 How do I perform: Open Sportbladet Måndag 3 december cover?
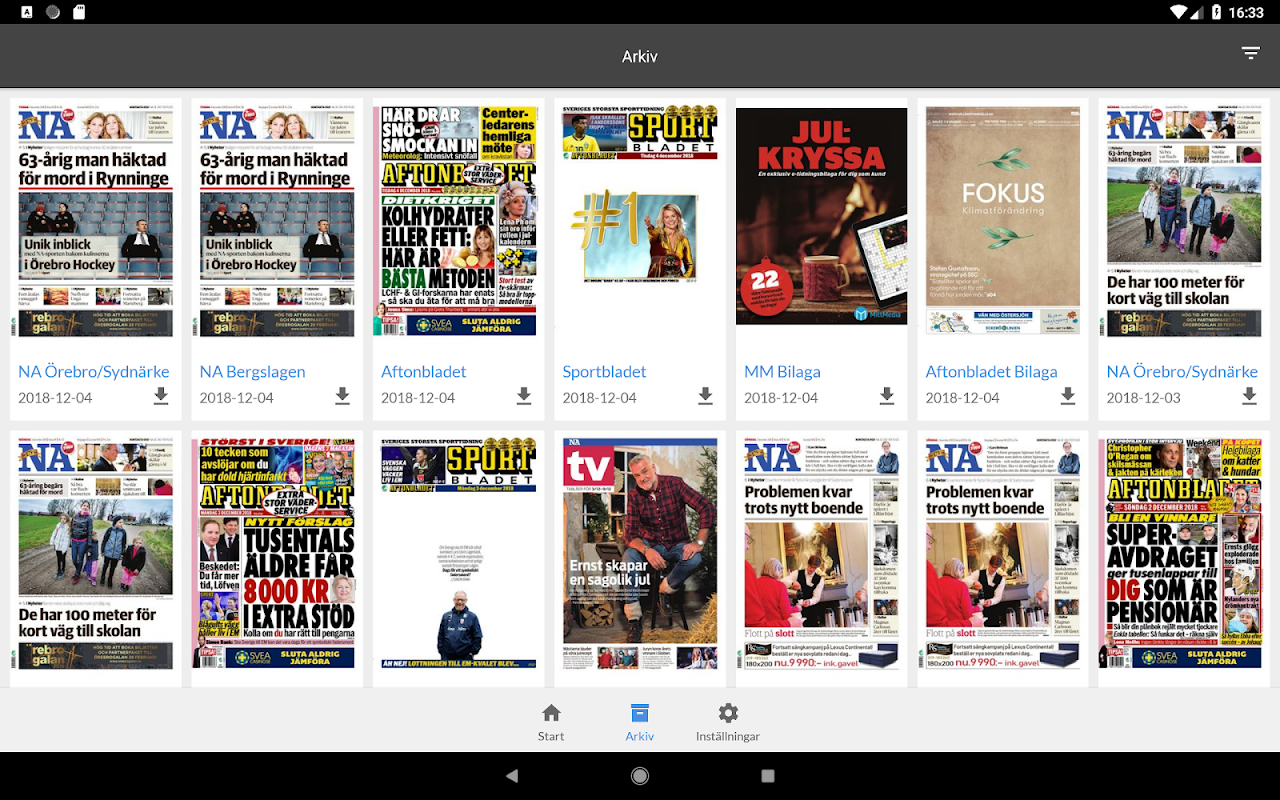[x=458, y=553]
